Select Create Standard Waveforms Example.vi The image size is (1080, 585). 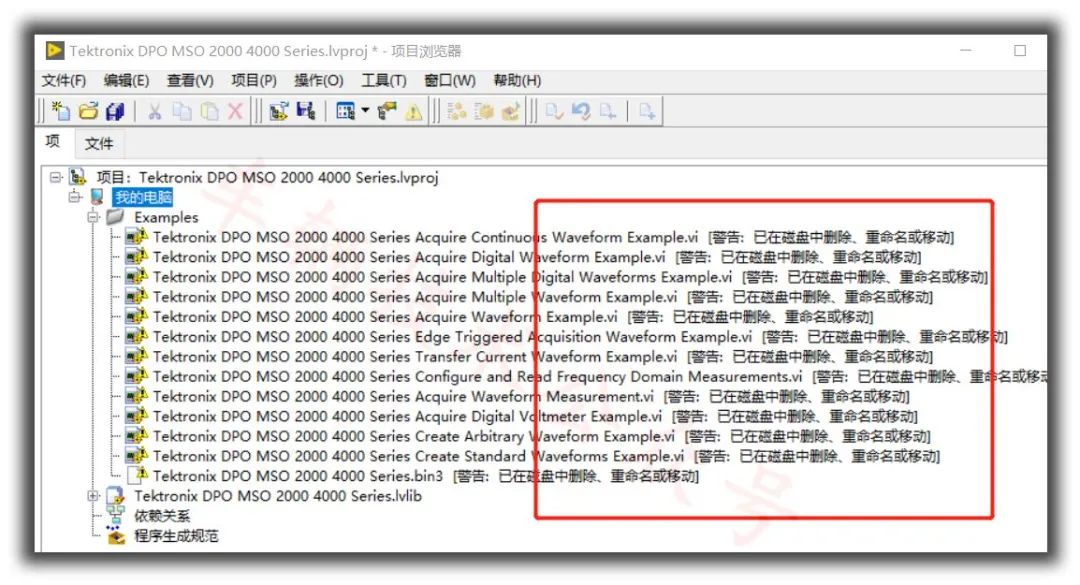pos(546,456)
